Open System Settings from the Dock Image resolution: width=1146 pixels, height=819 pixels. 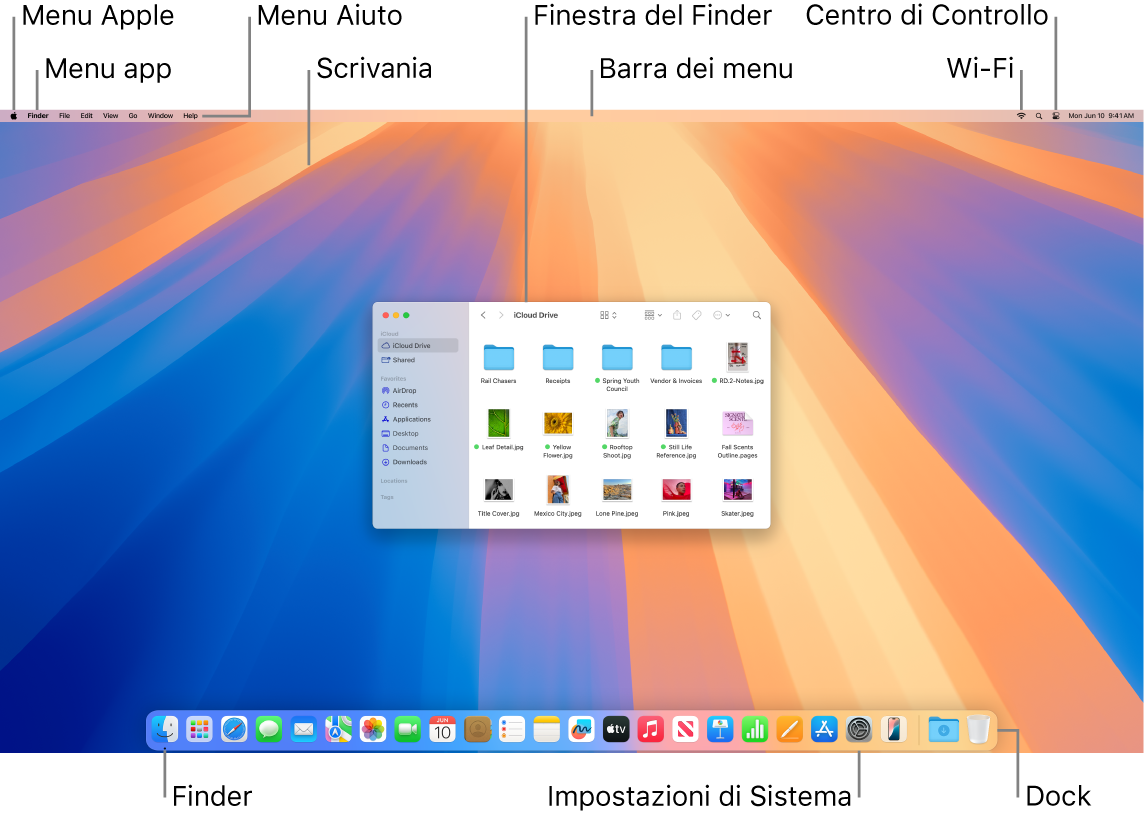[x=858, y=729]
